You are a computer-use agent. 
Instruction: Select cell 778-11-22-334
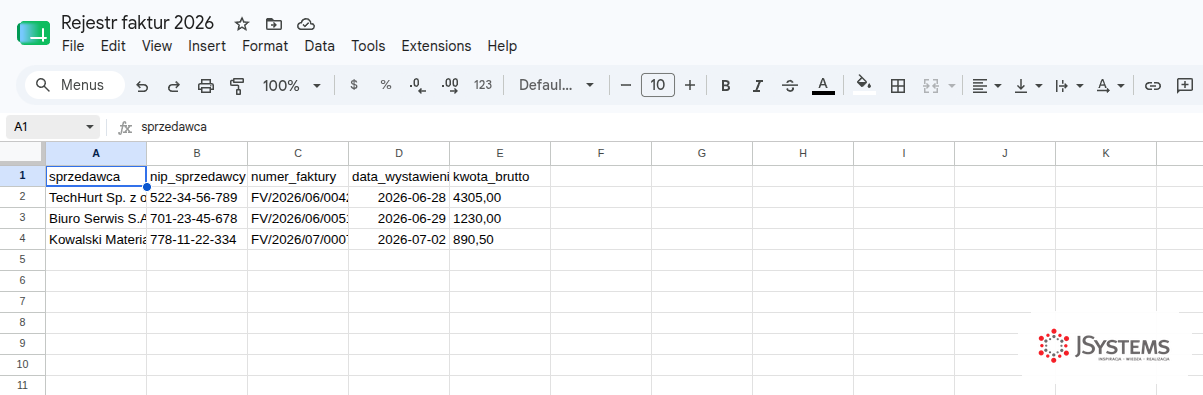[x=197, y=239]
